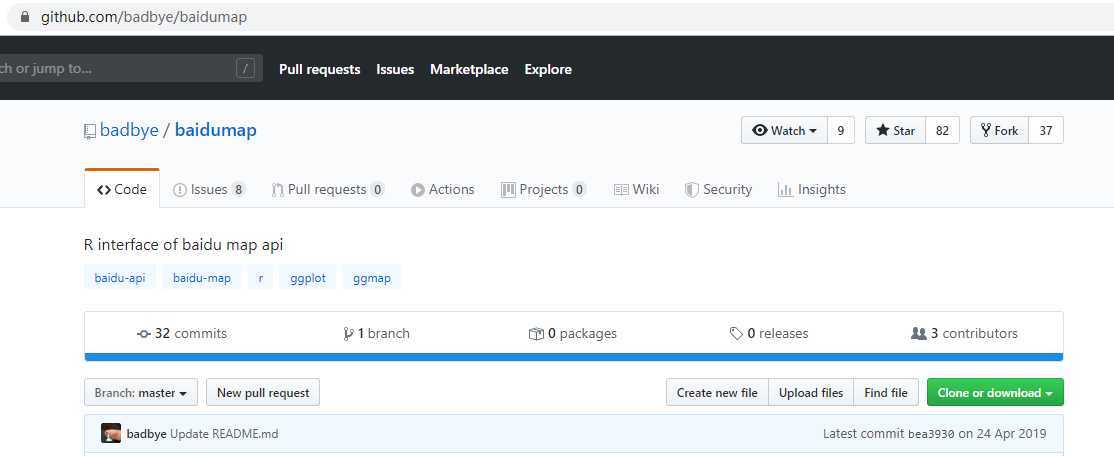
Task: View the 32 commits history
Action: click(x=182, y=333)
